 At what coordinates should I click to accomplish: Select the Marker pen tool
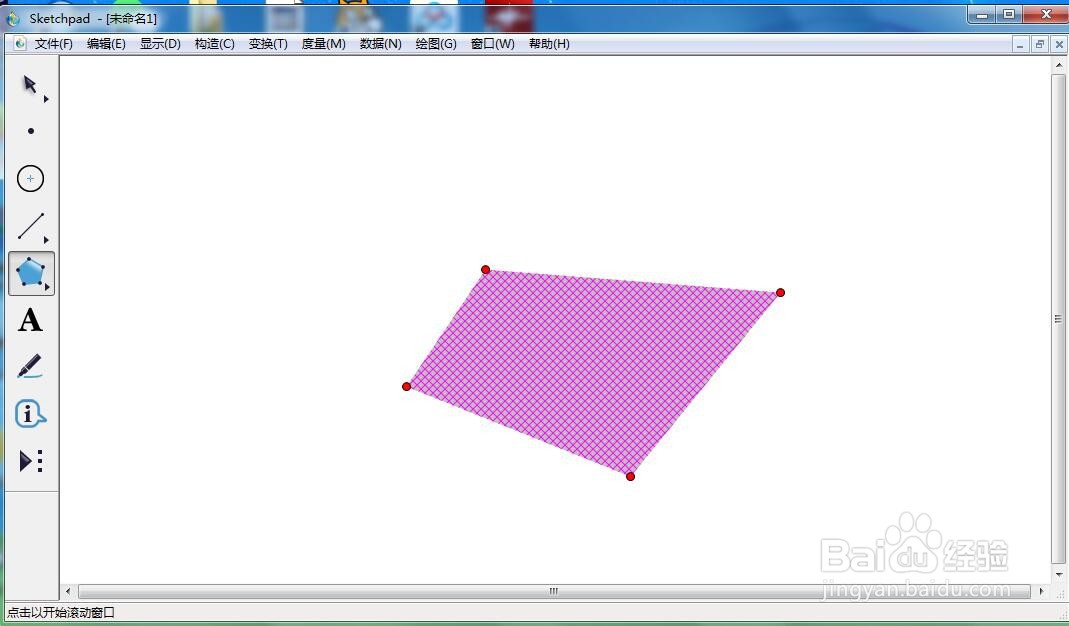pyautogui.click(x=30, y=367)
